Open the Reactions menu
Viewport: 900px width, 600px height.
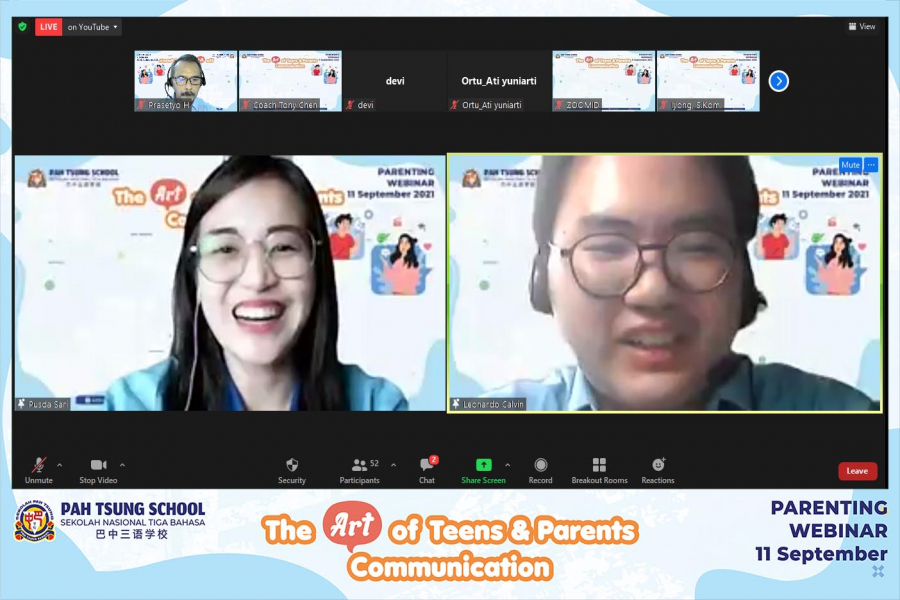[658, 466]
